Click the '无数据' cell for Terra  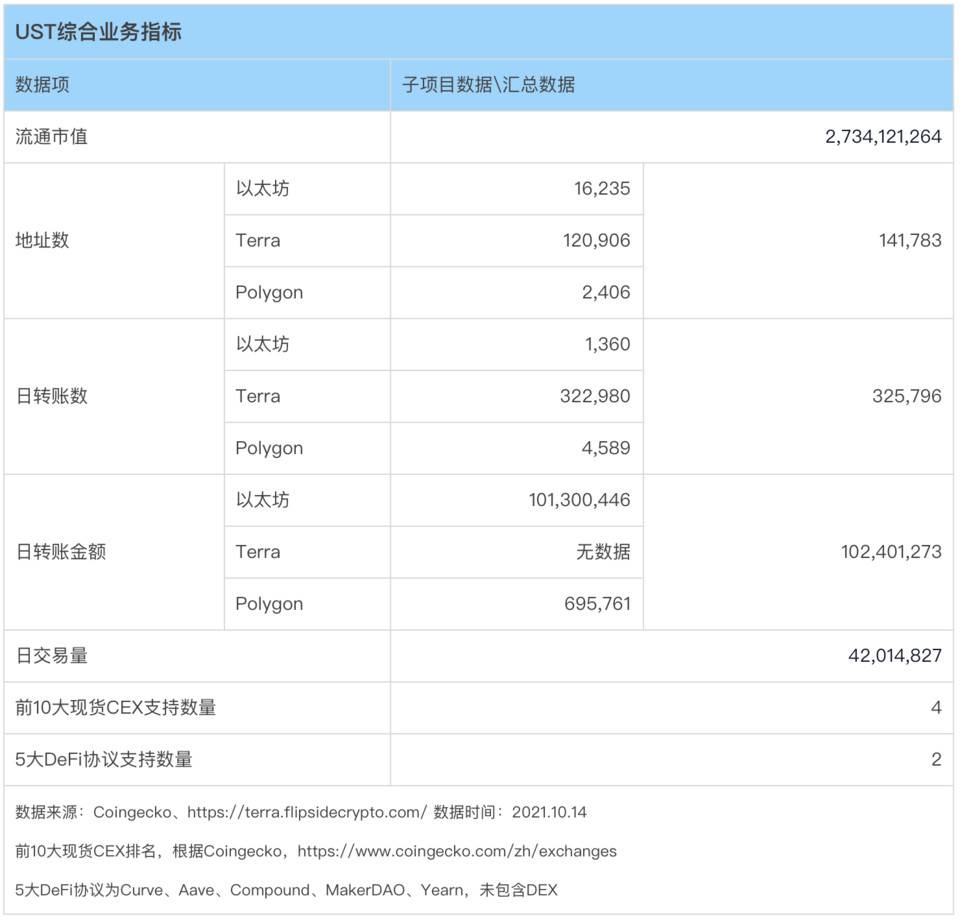point(603,552)
